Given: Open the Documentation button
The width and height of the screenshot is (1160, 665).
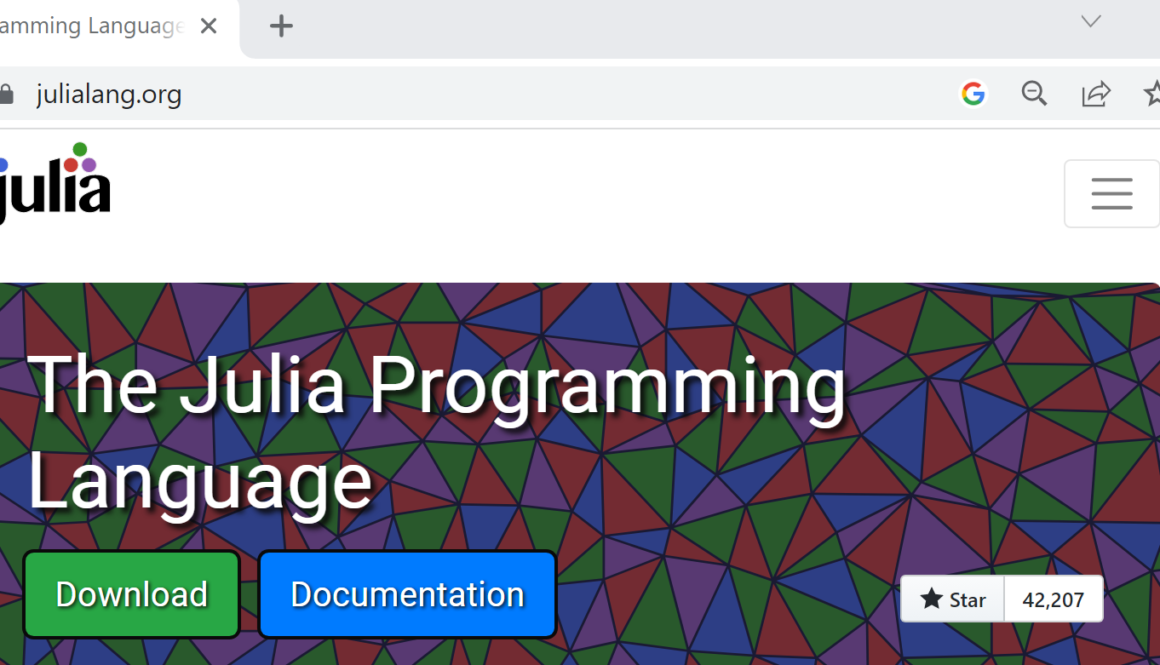Looking at the screenshot, I should [407, 594].
